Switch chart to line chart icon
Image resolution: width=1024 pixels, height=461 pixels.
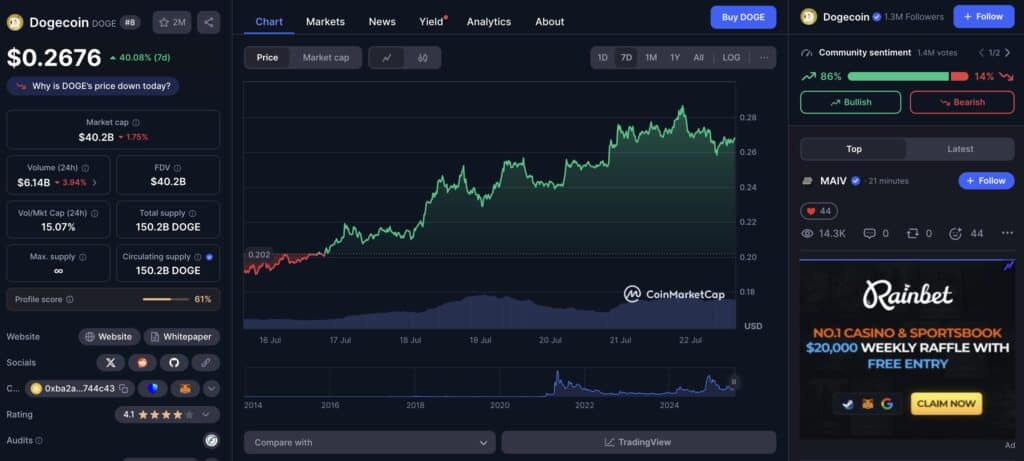point(387,57)
